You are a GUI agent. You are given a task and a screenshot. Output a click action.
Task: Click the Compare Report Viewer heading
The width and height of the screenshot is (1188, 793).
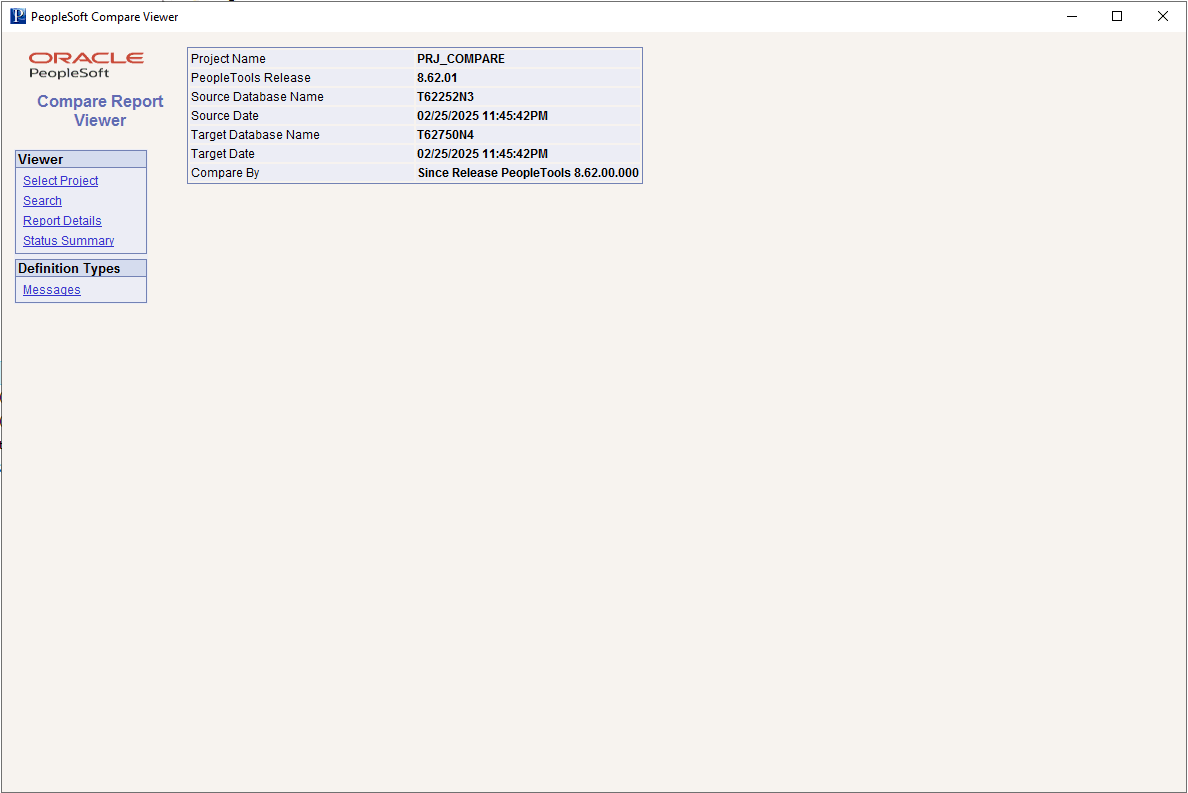(x=99, y=110)
